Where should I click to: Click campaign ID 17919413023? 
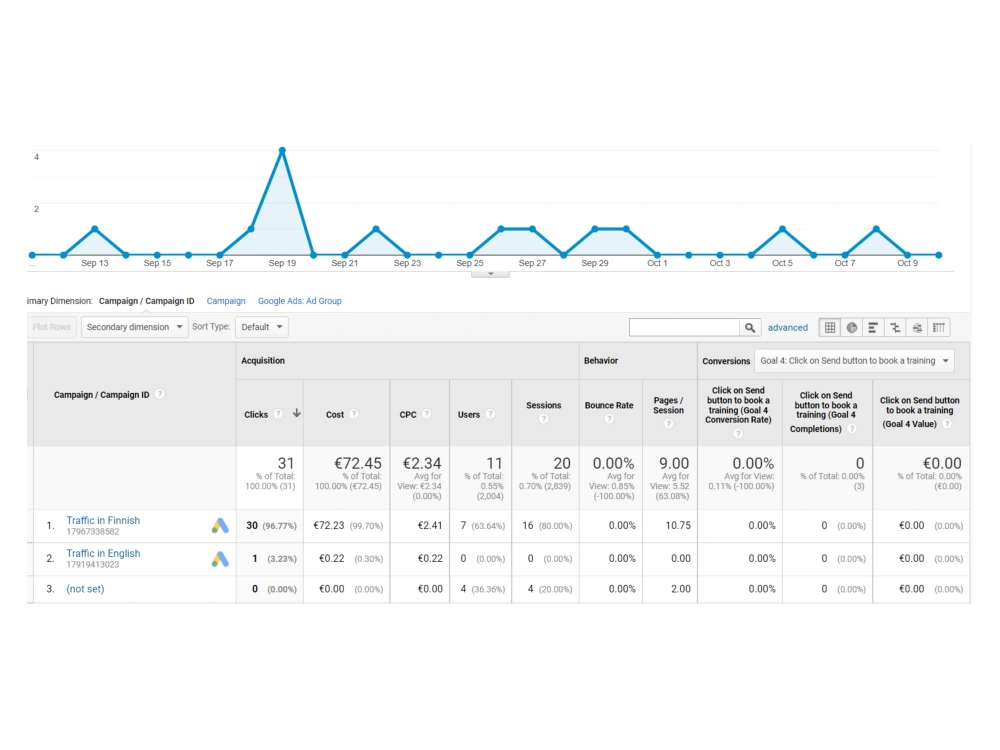(x=92, y=565)
